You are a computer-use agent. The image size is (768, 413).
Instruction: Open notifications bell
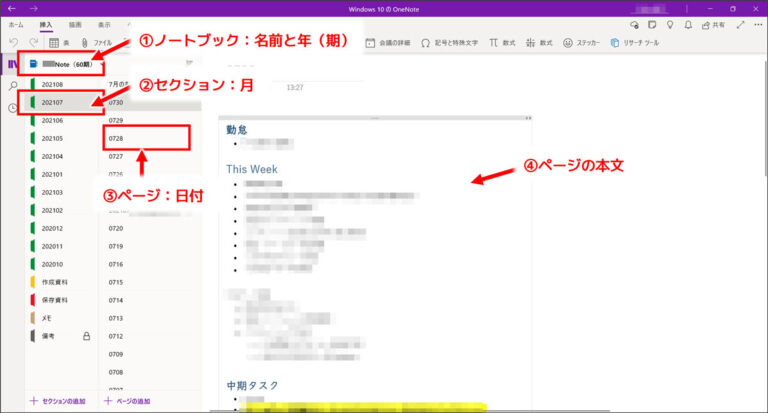coord(688,24)
